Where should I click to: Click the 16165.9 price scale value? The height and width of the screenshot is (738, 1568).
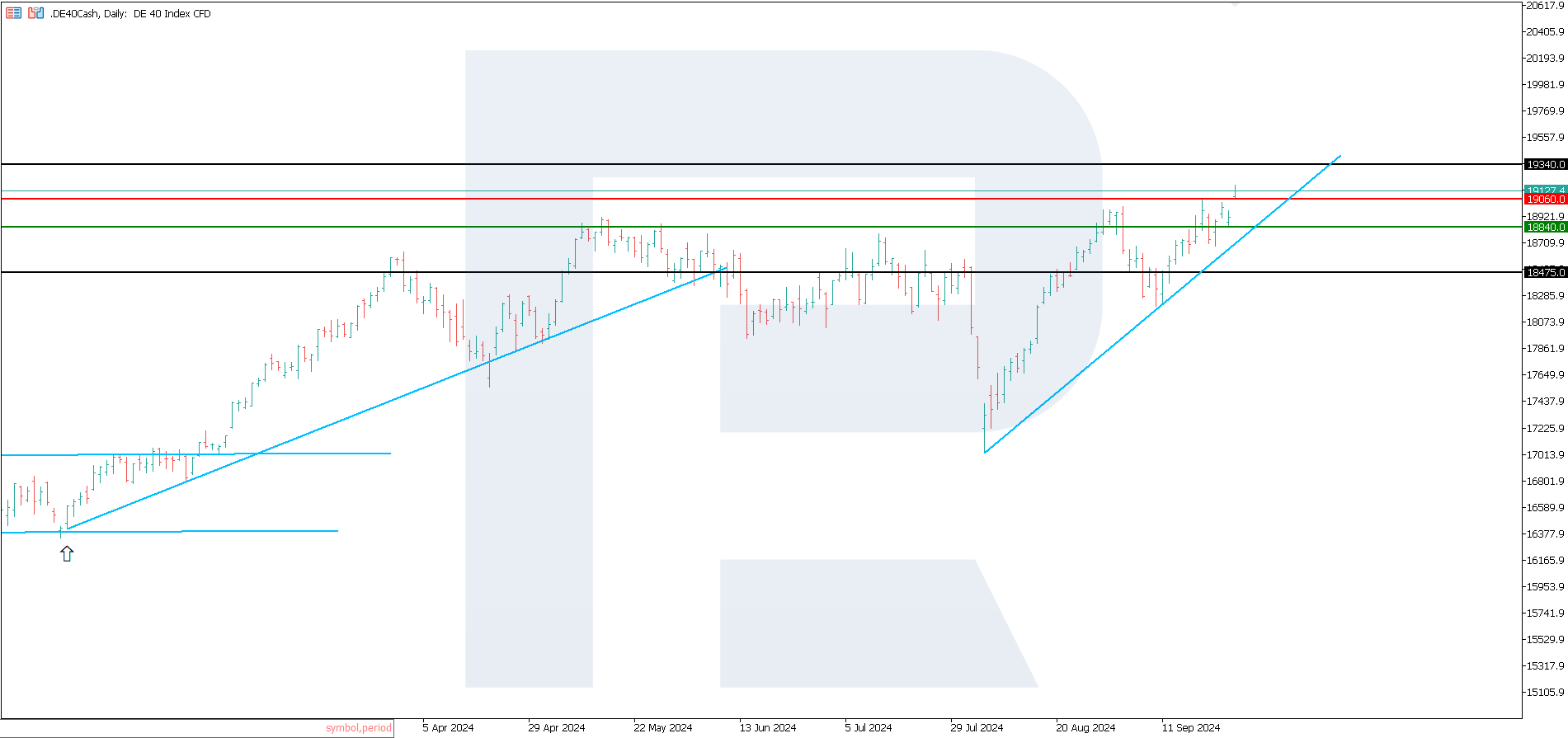coord(1545,561)
